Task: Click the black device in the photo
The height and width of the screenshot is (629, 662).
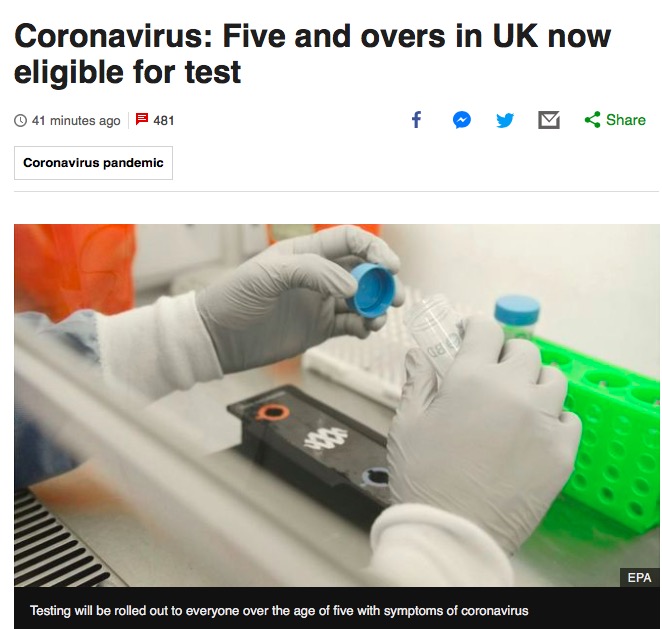Action: pos(312,447)
